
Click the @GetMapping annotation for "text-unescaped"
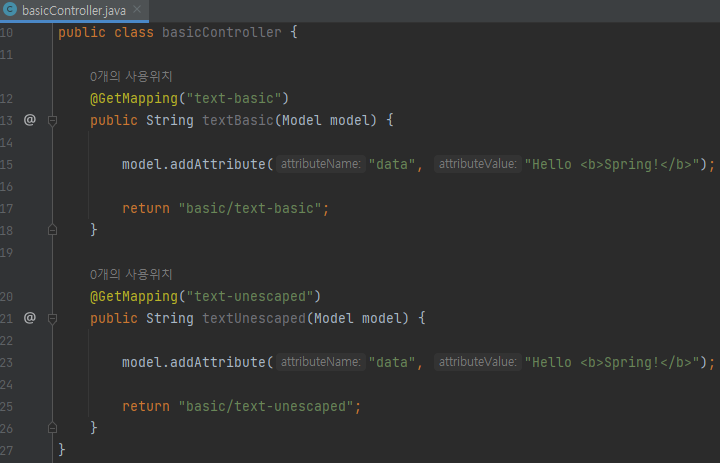pyautogui.click(x=134, y=296)
